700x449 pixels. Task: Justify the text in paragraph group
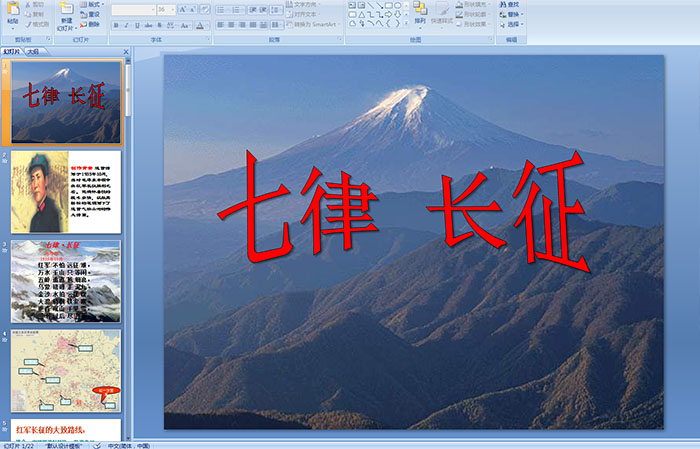tap(253, 25)
